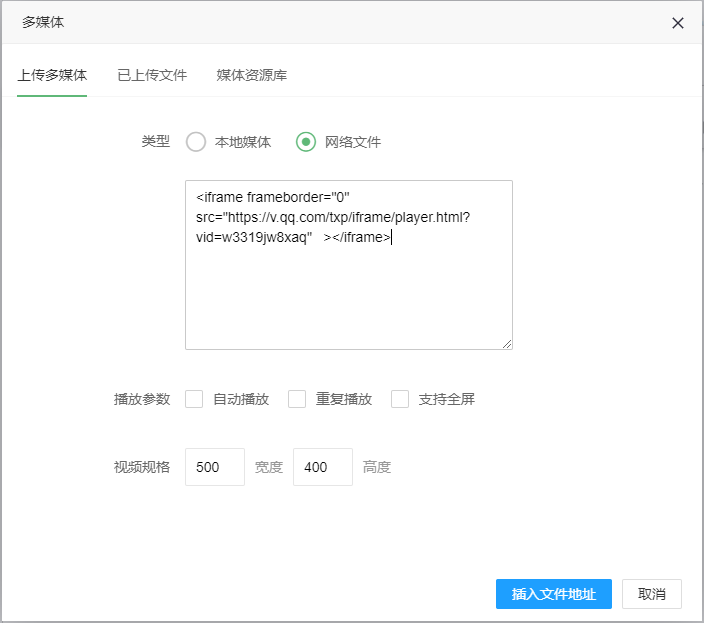The image size is (704, 623).
Task: Click the 取消 button
Action: 651,594
